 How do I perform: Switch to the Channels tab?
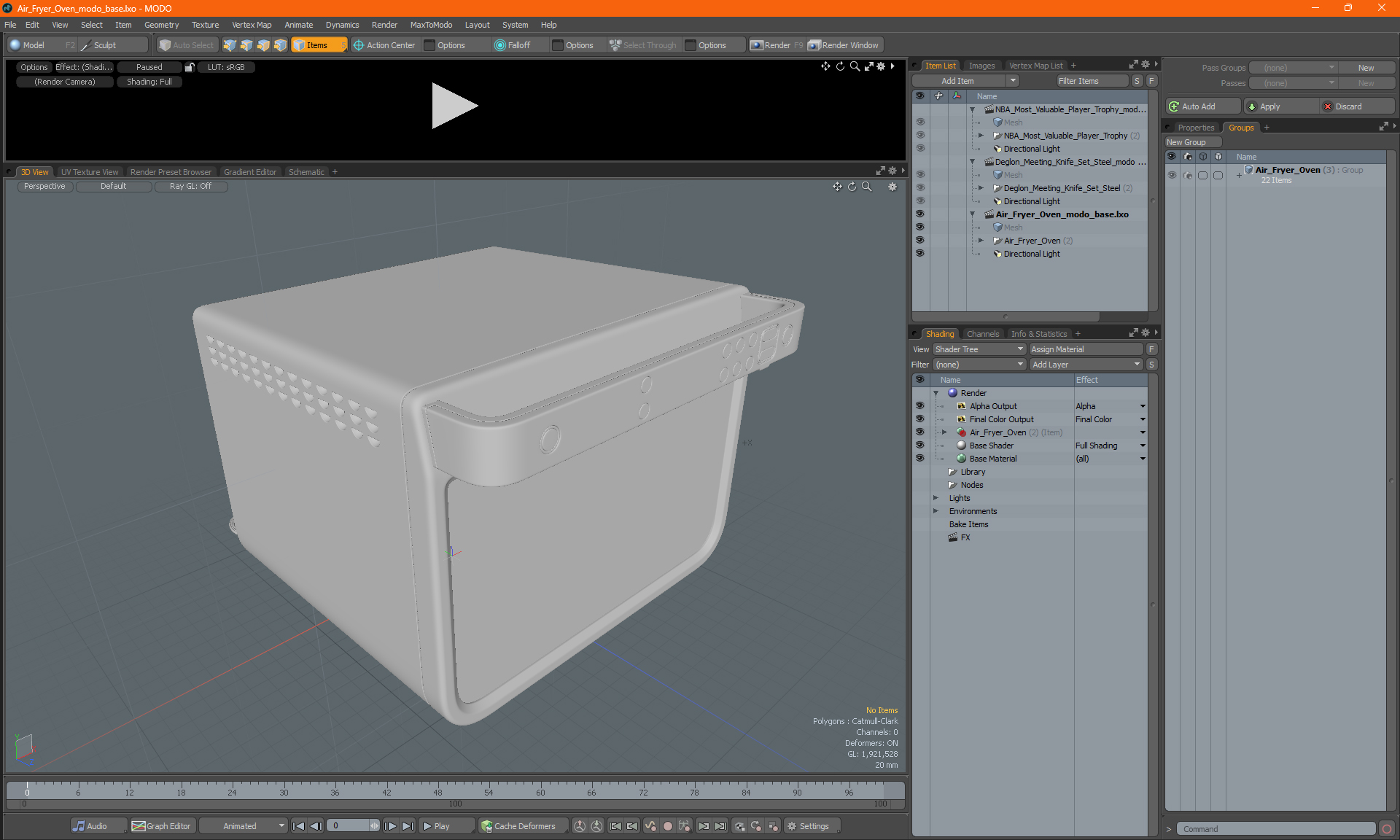click(x=982, y=334)
